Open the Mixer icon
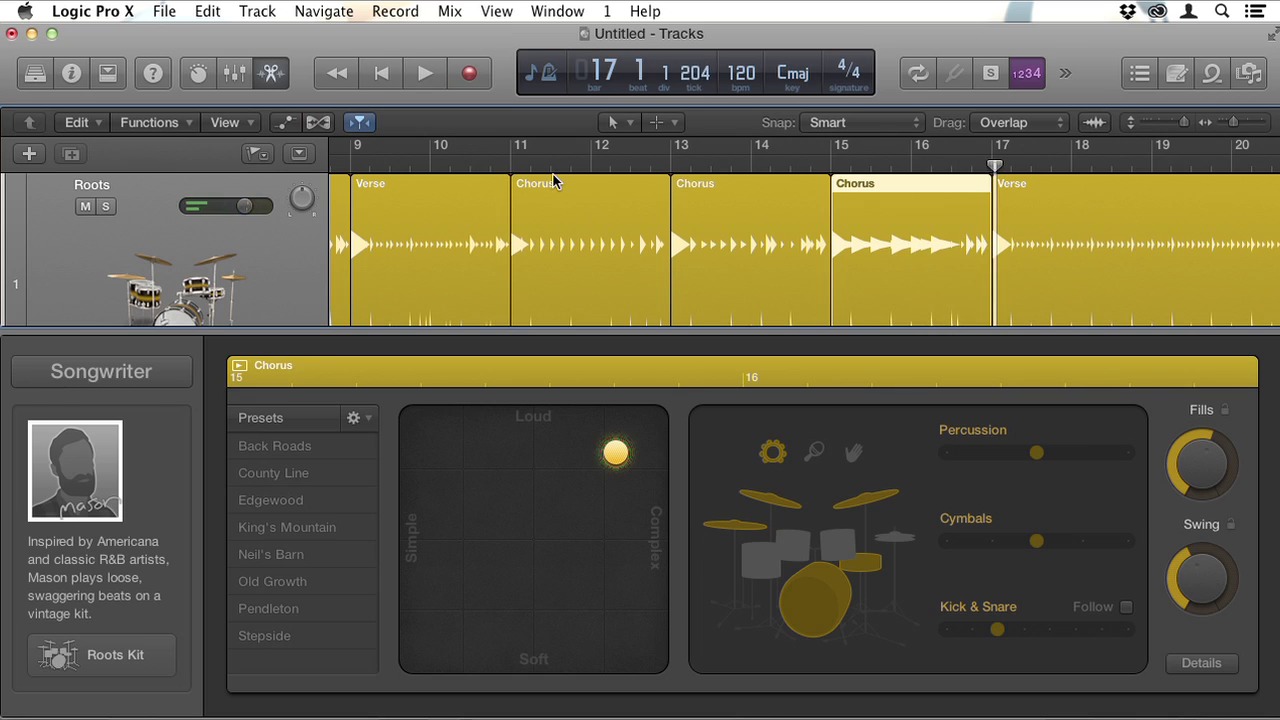This screenshot has width=1280, height=720. click(x=234, y=73)
